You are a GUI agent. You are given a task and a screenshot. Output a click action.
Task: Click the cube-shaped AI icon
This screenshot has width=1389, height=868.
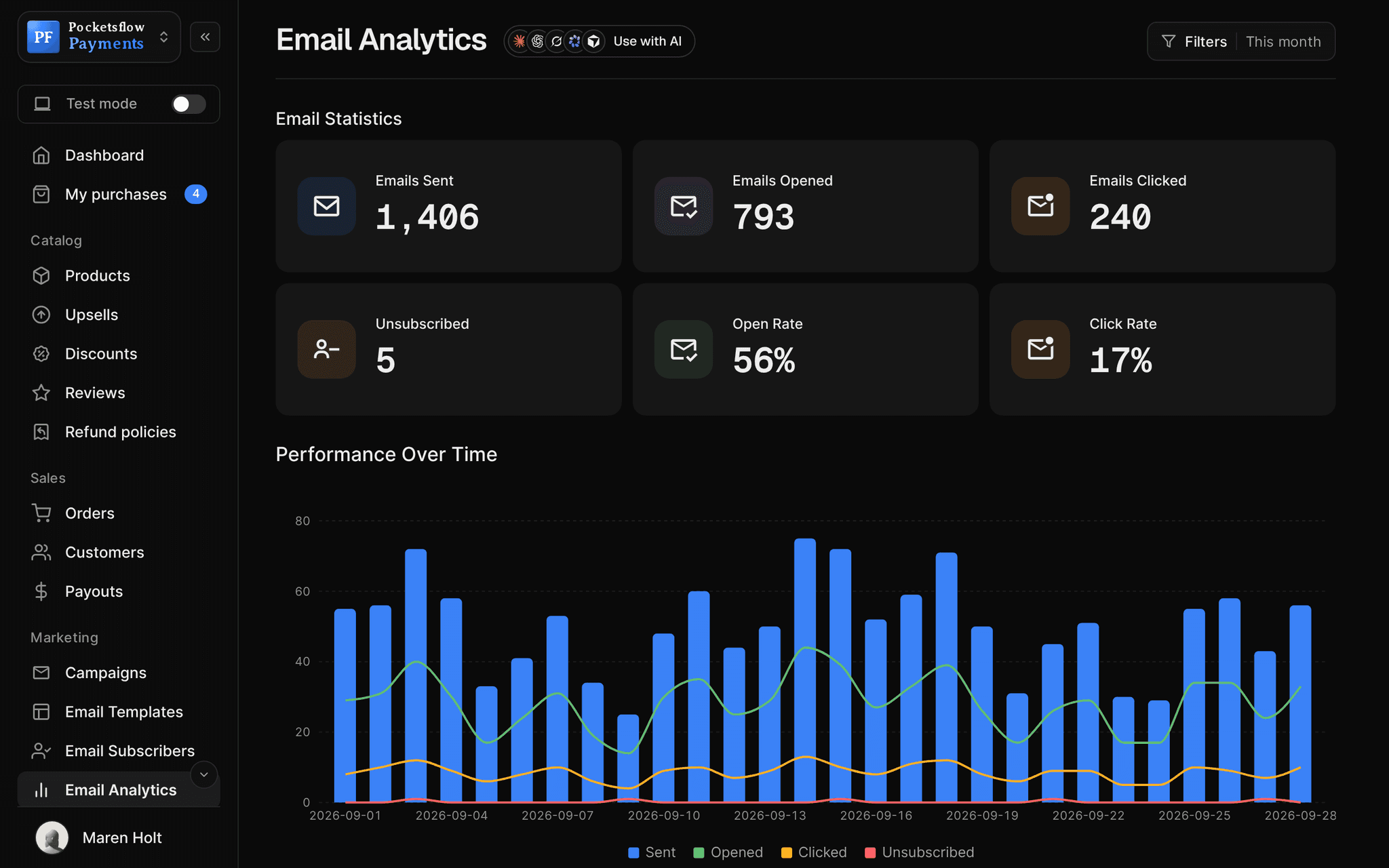point(593,41)
